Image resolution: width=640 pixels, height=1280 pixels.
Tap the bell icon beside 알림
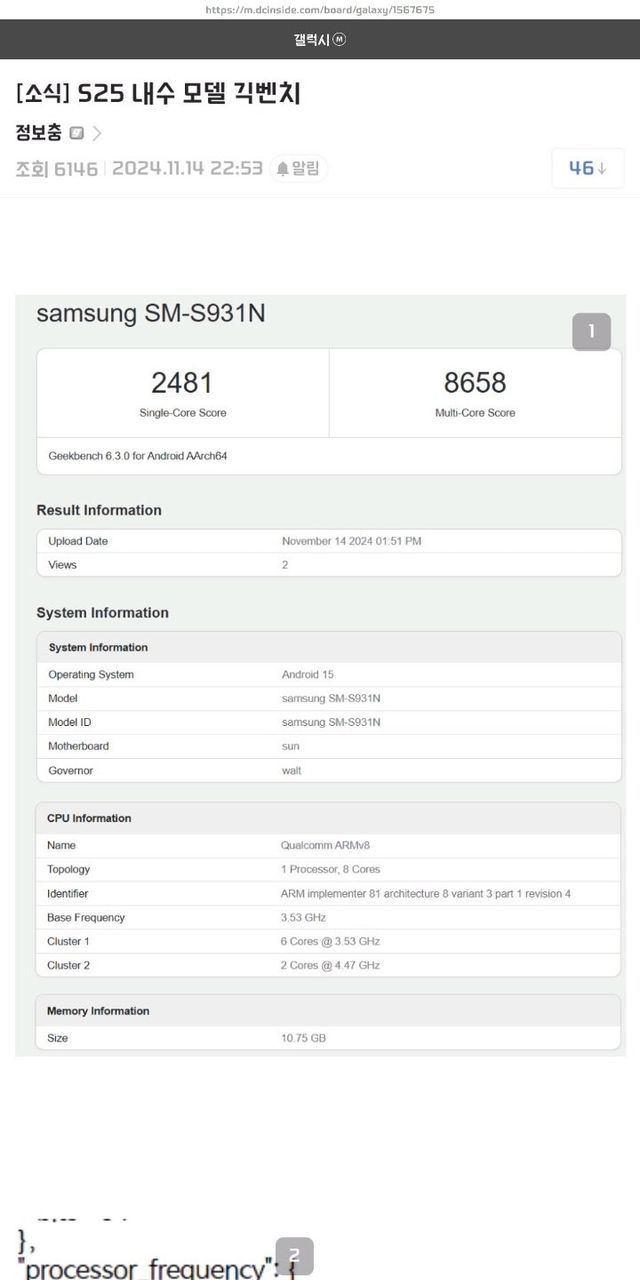(283, 169)
